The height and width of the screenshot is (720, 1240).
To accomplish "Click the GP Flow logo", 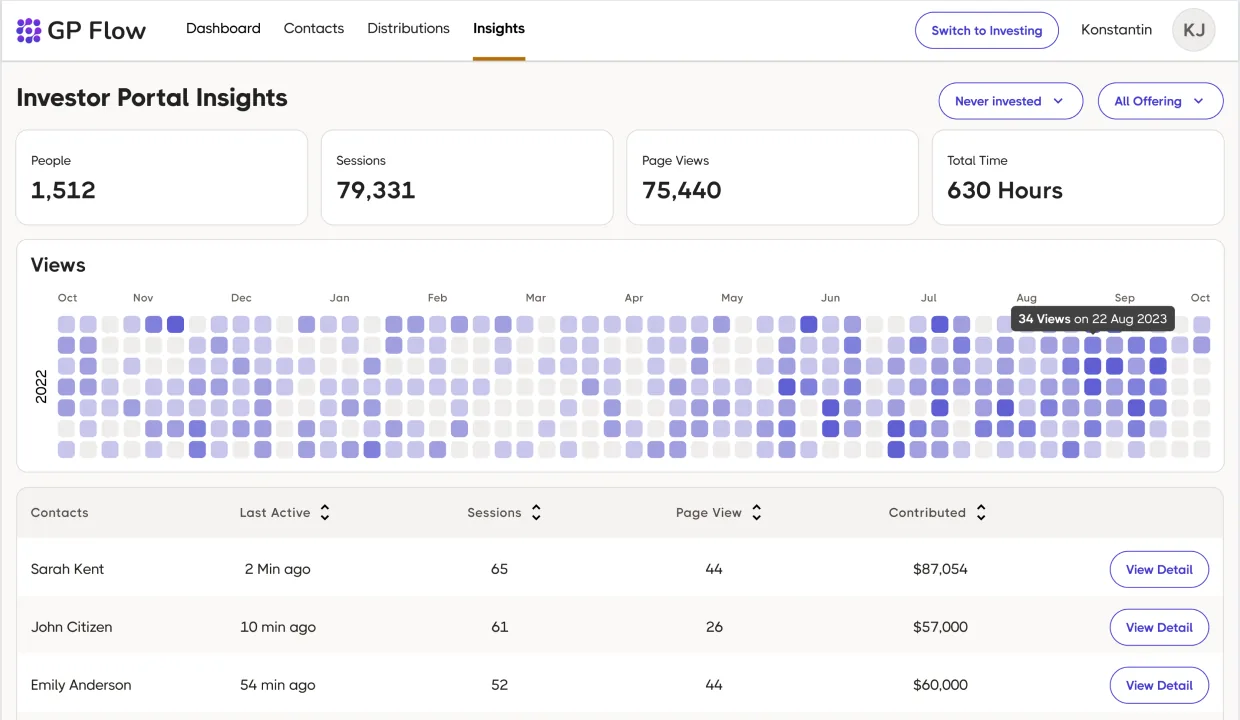I will pyautogui.click(x=81, y=30).
